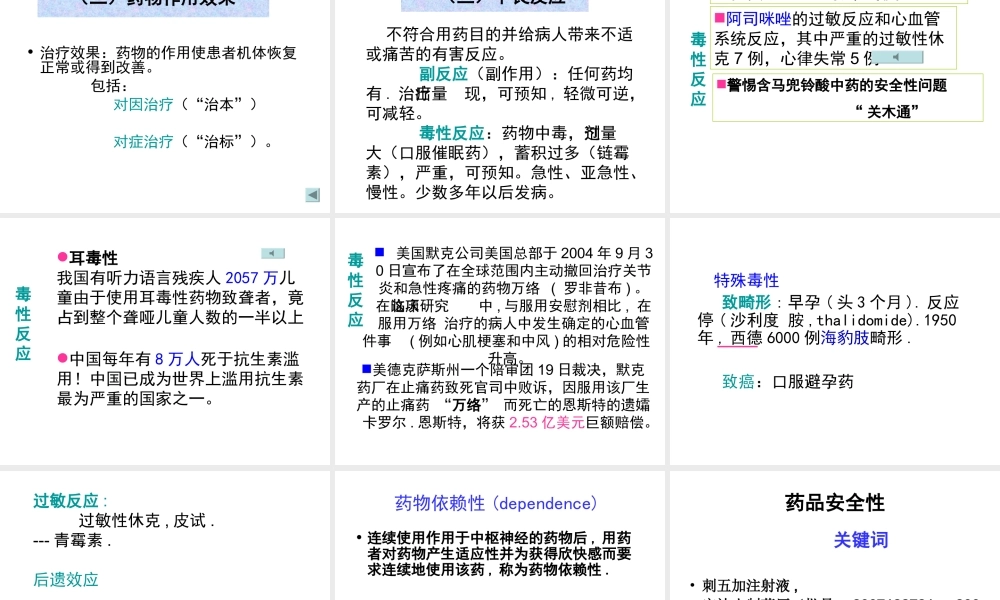Screen dimensions: 1000x600
Task: Click the 关键词 blue heading
Action: click(860, 540)
